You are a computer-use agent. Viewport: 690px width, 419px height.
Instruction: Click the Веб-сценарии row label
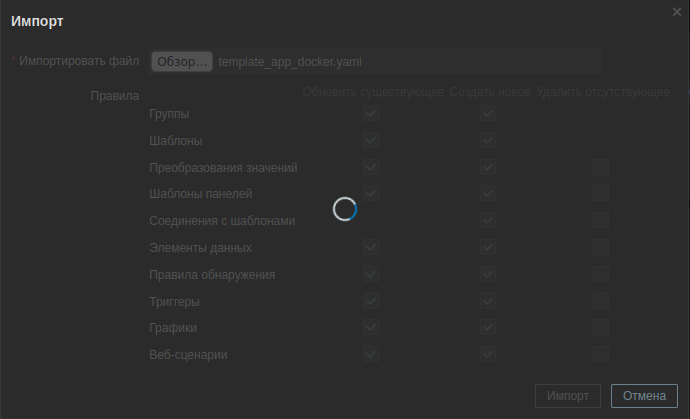tap(188, 355)
